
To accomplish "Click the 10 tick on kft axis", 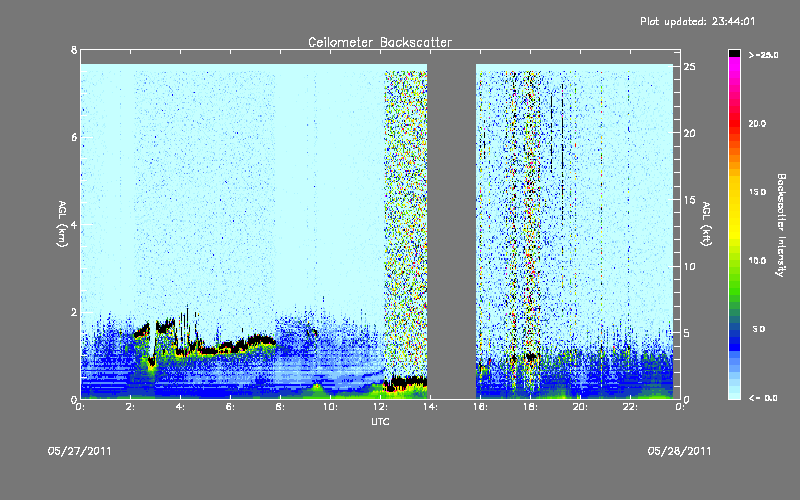I will click(x=689, y=267).
